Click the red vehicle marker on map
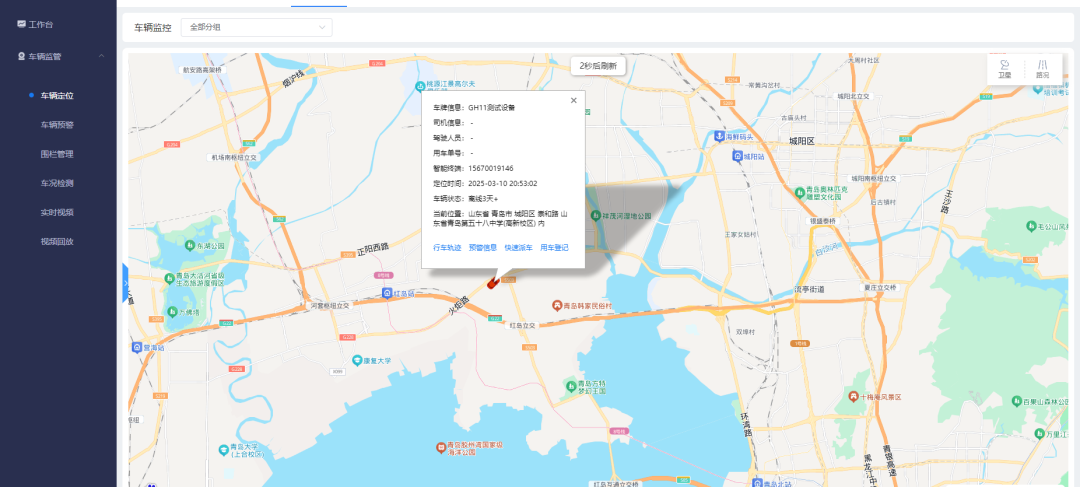This screenshot has width=1080, height=487. click(493, 281)
